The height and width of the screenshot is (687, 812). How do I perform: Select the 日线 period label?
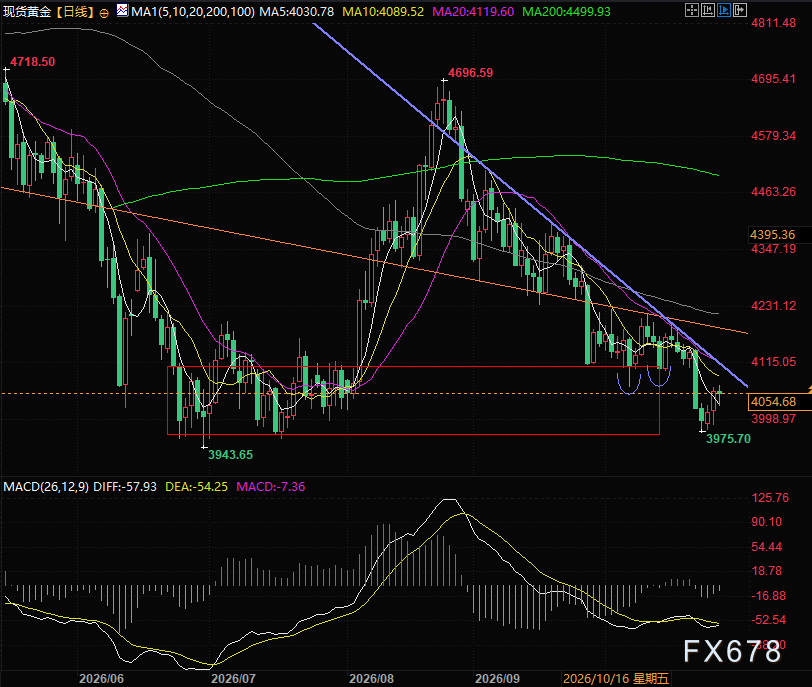pyautogui.click(x=75, y=11)
